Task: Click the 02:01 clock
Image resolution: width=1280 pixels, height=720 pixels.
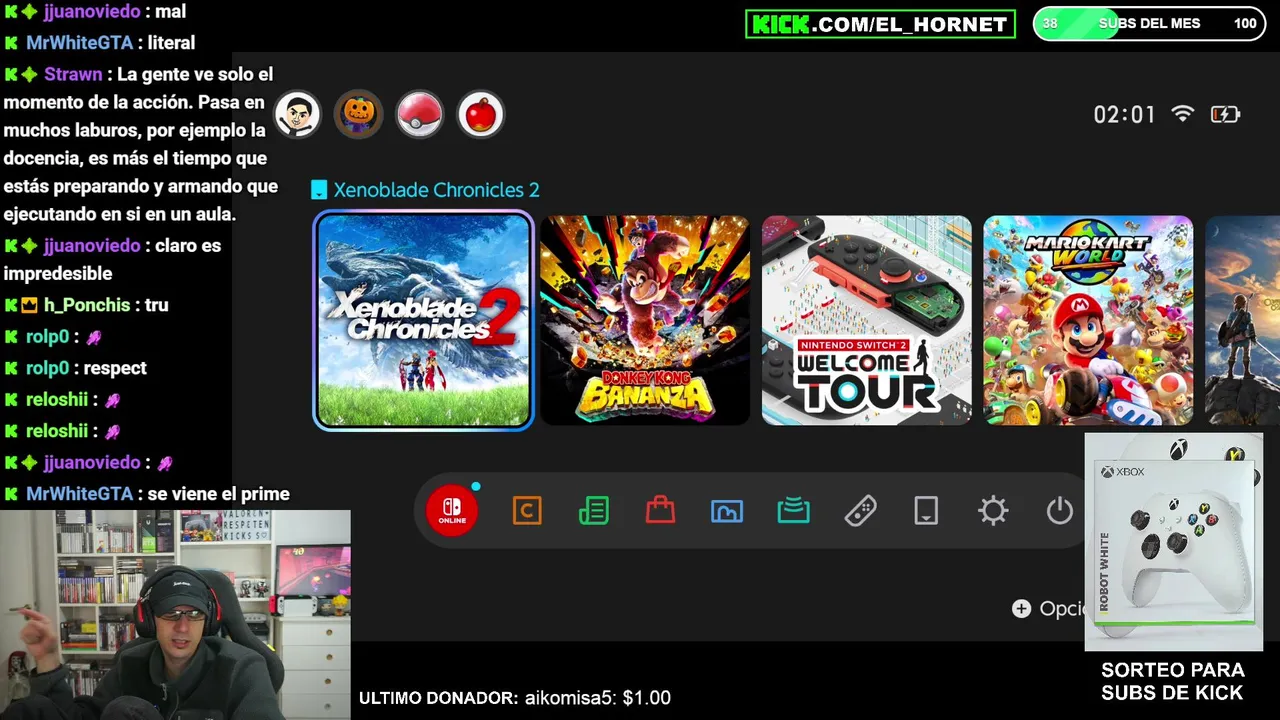Action: [x=1124, y=115]
